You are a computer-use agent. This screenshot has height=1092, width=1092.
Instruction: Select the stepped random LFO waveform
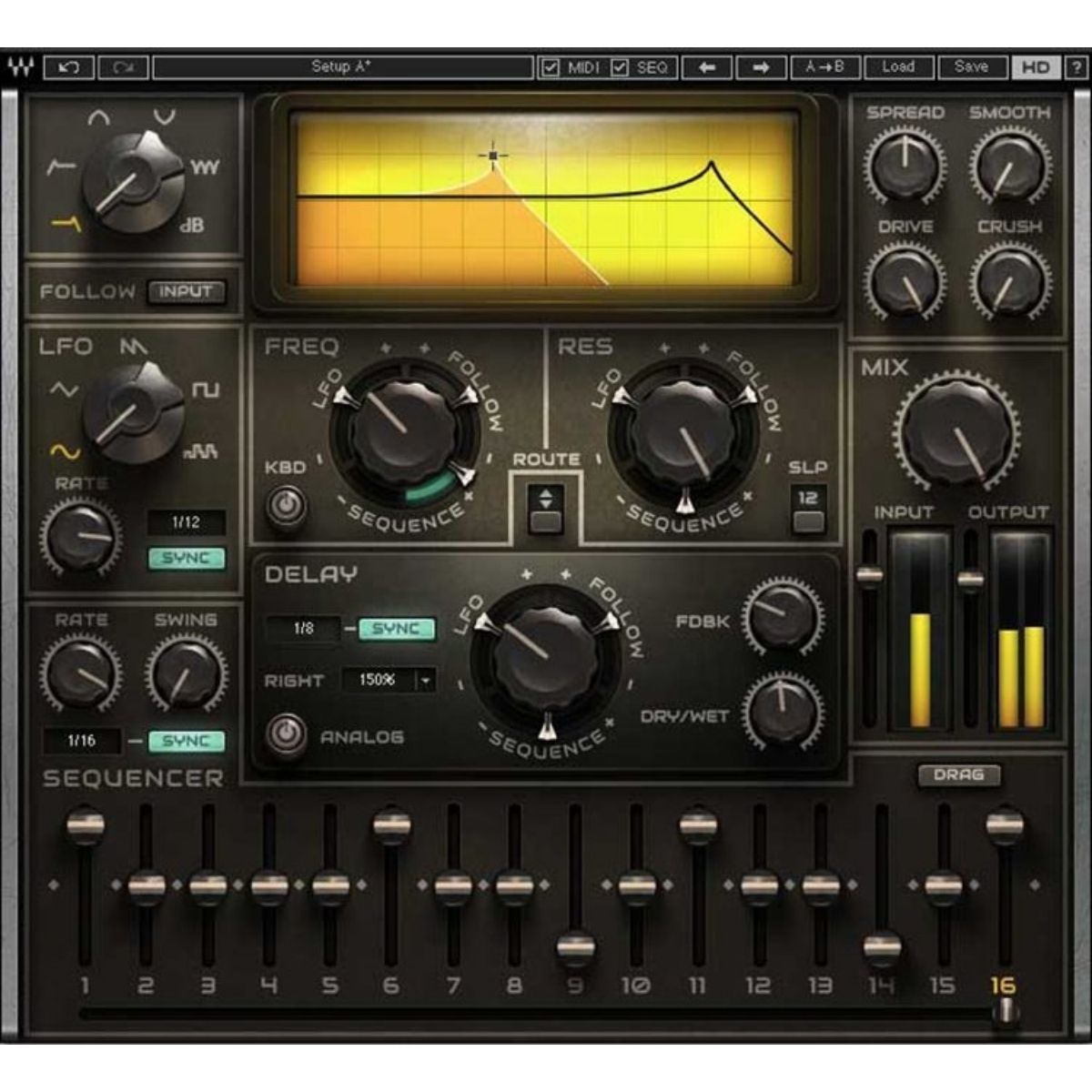pos(203,451)
